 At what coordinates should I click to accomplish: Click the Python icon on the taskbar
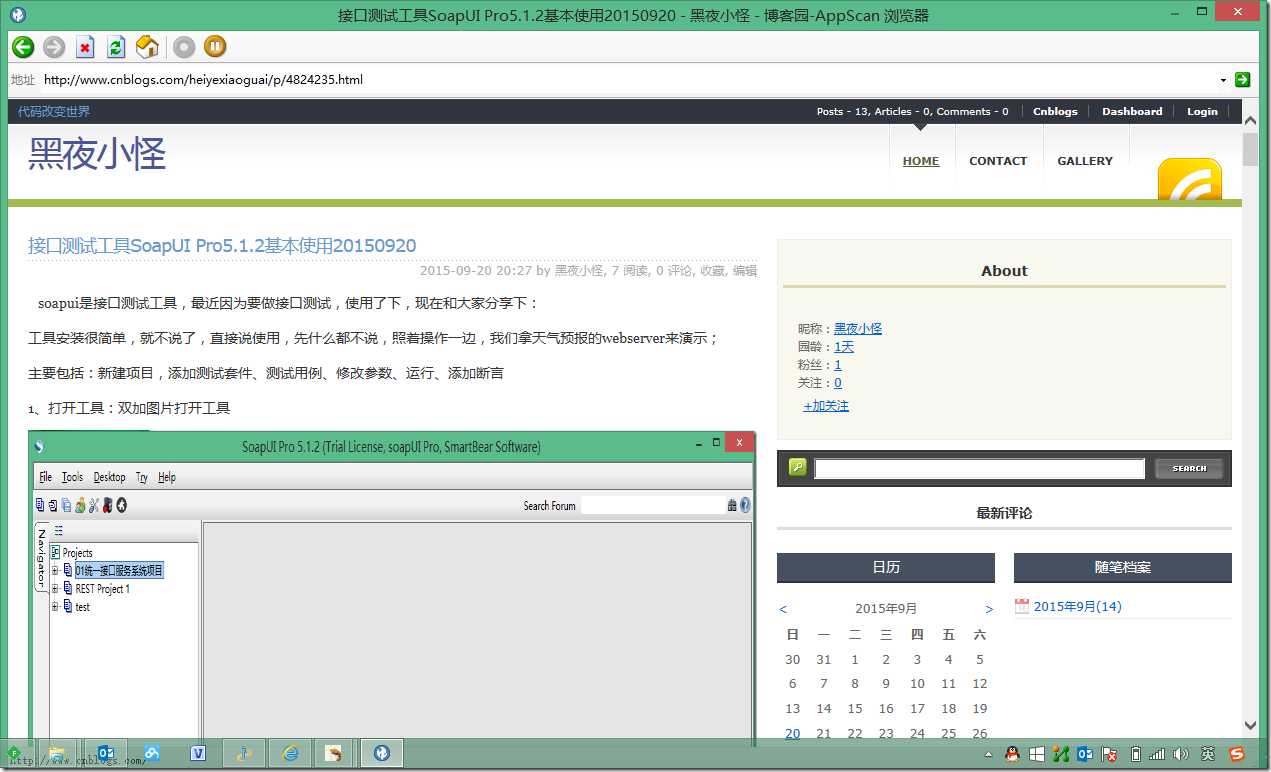(x=243, y=753)
